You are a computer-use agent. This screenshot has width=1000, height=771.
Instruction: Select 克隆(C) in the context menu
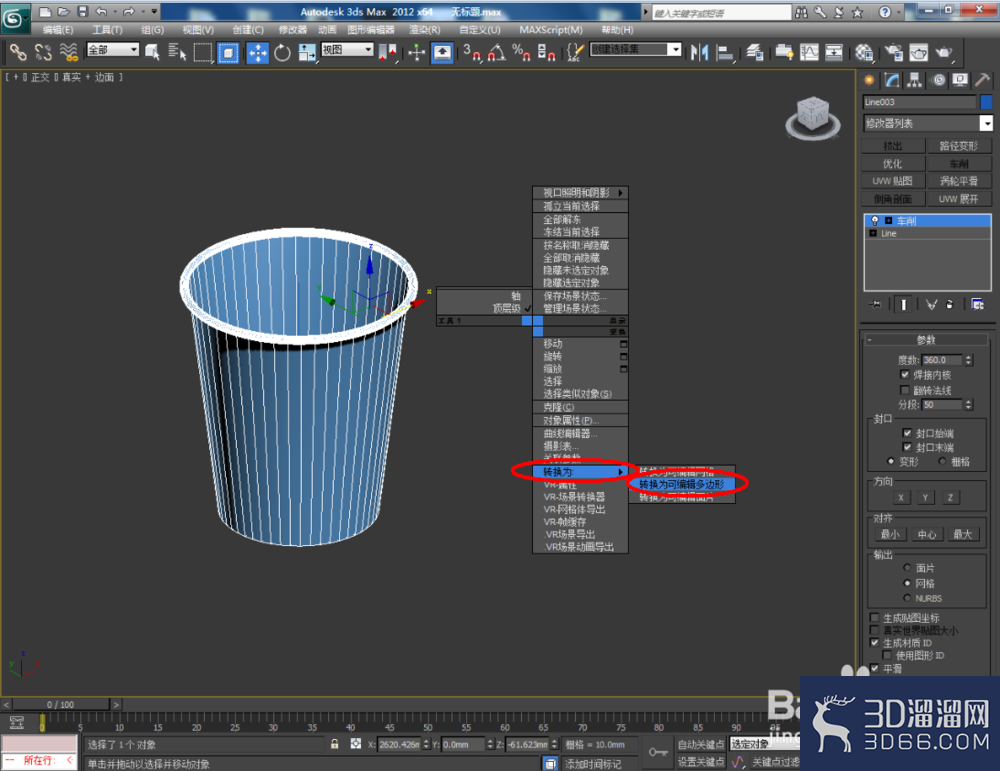(x=580, y=407)
